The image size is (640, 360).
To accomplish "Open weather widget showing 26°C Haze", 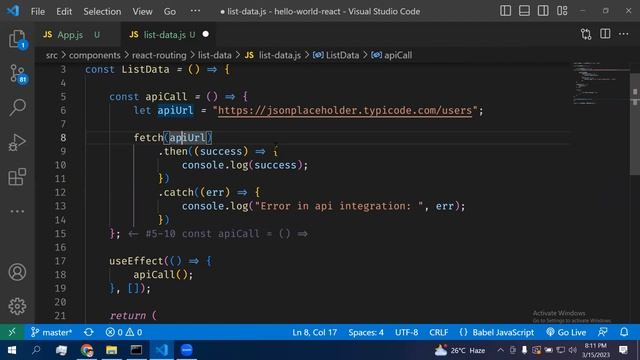I will [x=460, y=350].
